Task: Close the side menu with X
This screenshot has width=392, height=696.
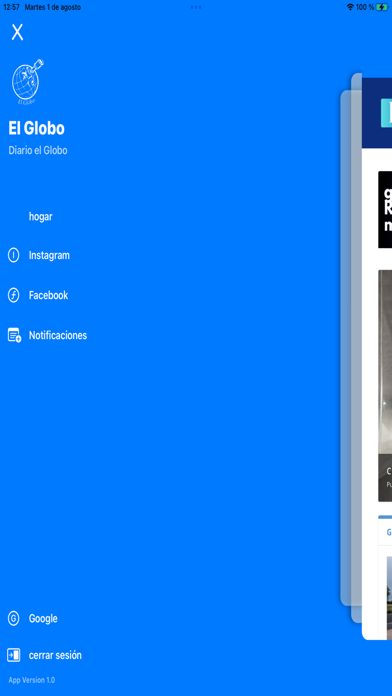Action: click(17, 32)
